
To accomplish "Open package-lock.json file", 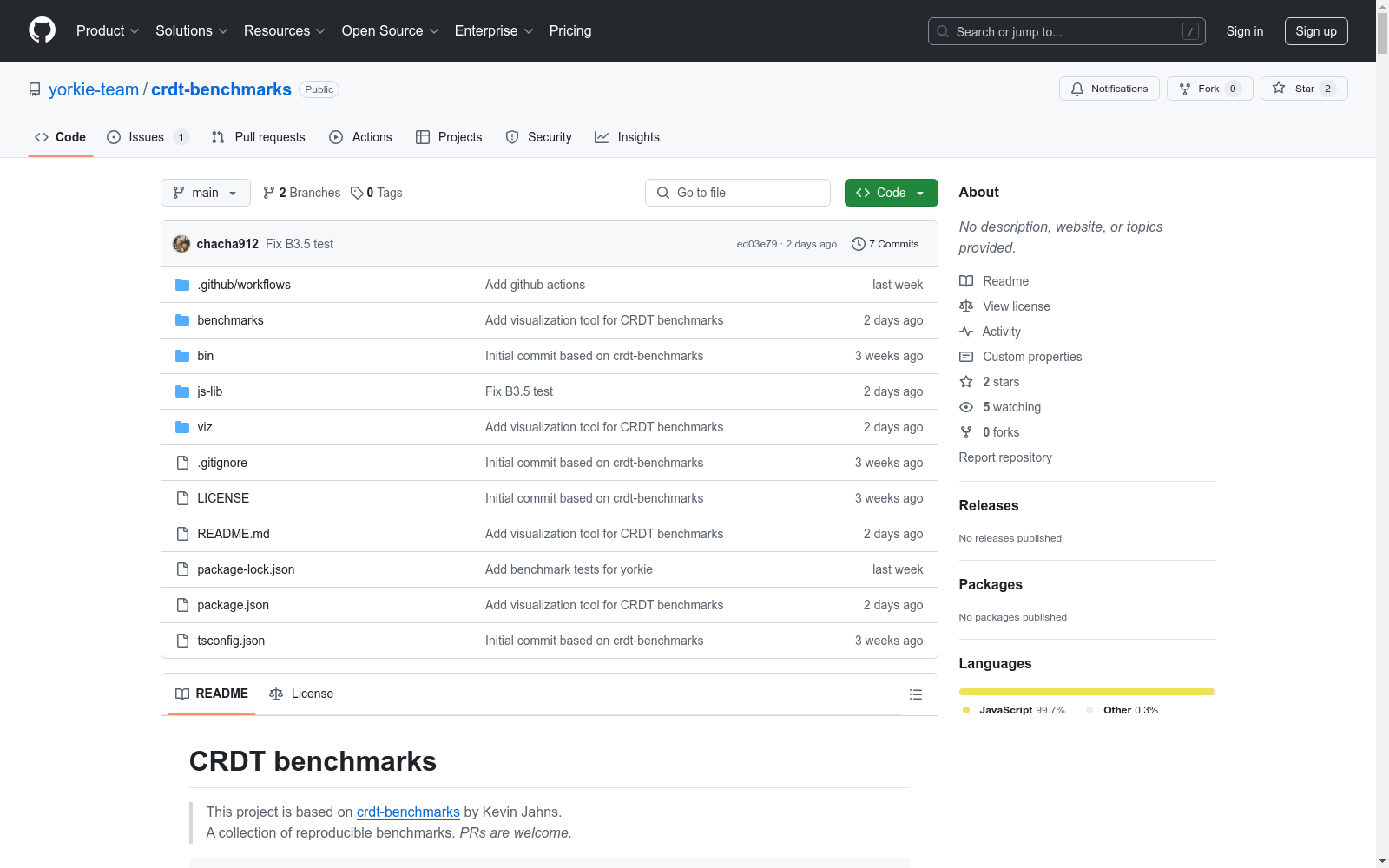I will 246,569.
